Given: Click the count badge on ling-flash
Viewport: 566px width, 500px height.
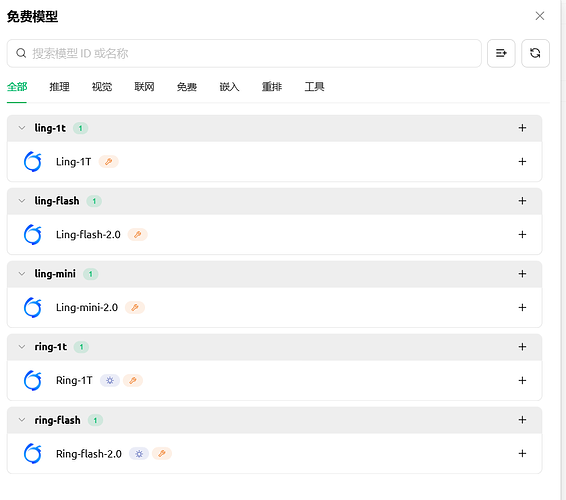Looking at the screenshot, I should [x=94, y=201].
